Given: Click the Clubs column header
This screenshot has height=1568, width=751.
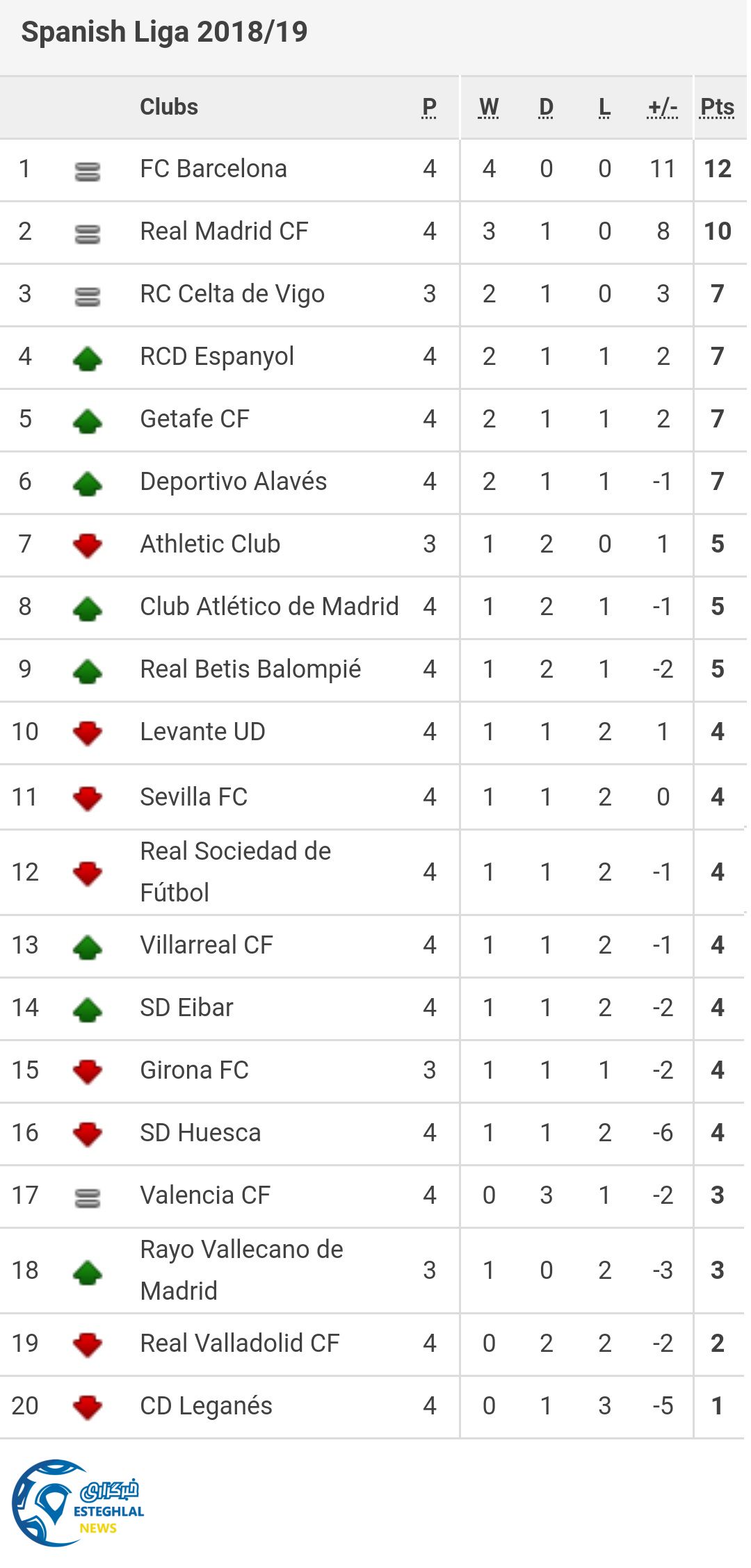Looking at the screenshot, I should pos(169,107).
